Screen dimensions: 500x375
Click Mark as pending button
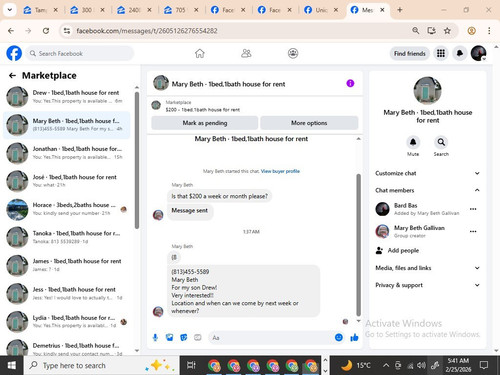(205, 123)
